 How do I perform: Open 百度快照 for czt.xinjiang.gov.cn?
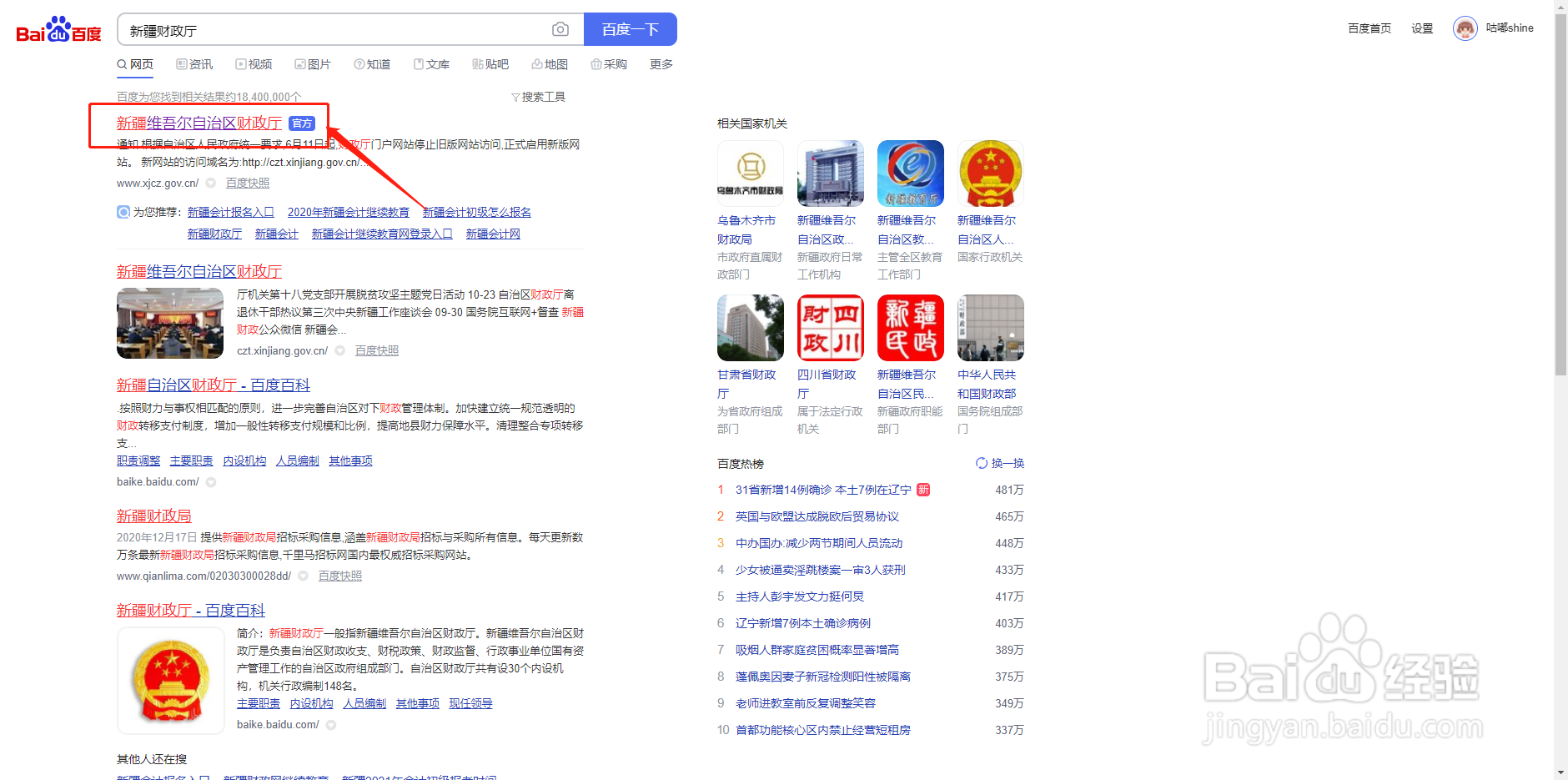coord(377,350)
